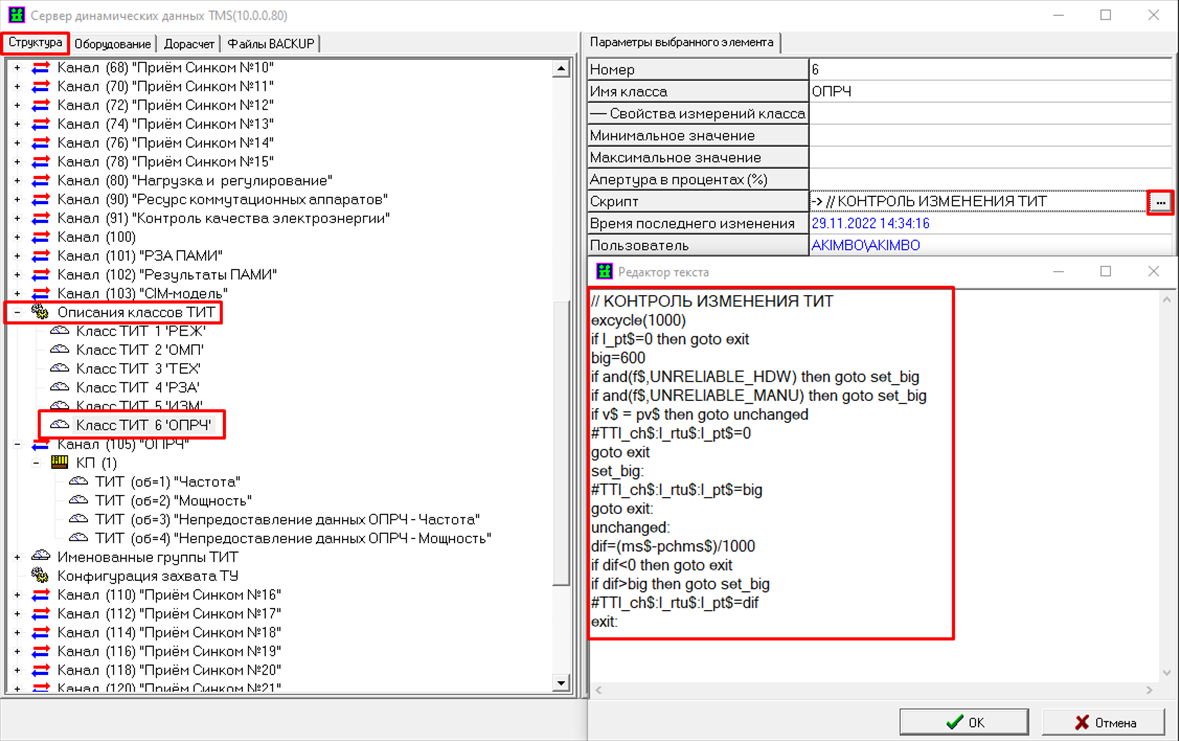Expand Канал (68) "Приём Синком №10" node
This screenshot has width=1179, height=741.
(16, 68)
